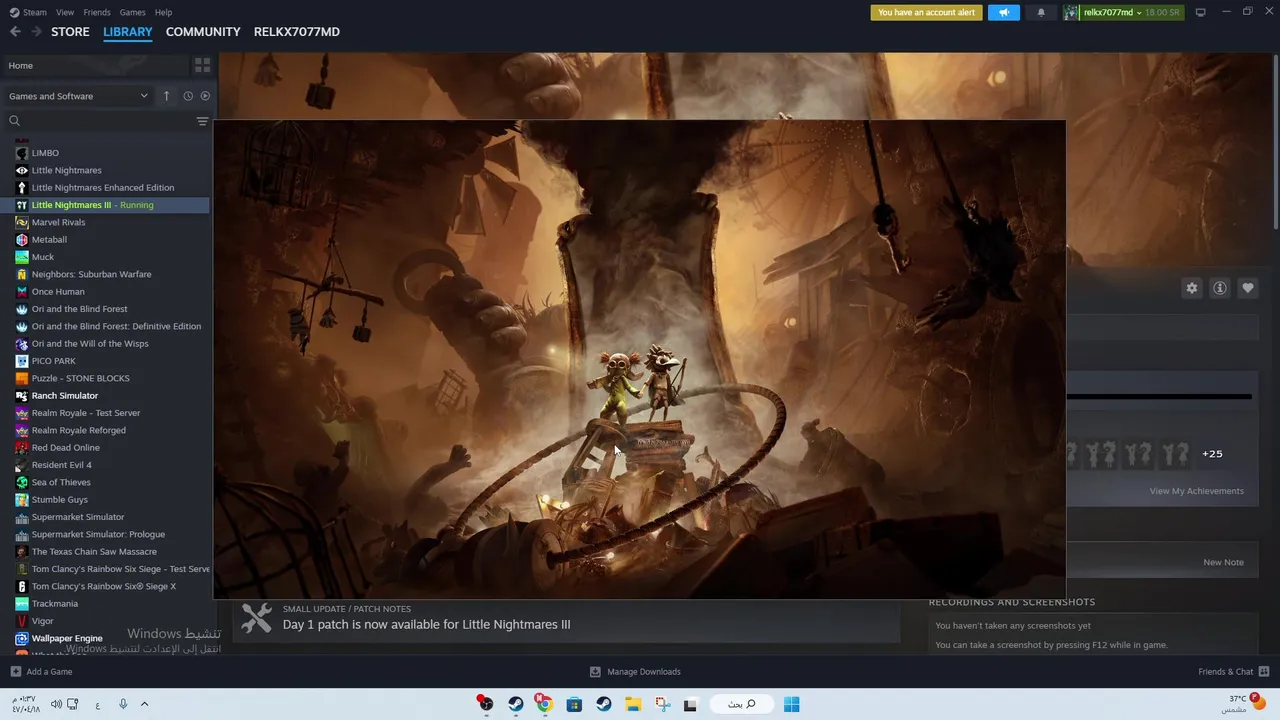Click the PICO PARK game icon
This screenshot has width=1280, height=720.
tap(22, 361)
